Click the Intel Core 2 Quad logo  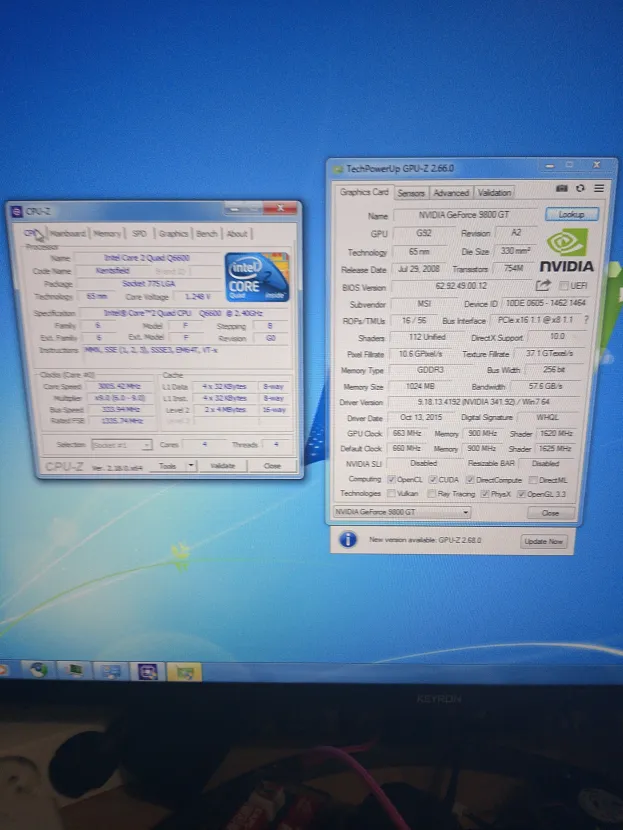256,277
